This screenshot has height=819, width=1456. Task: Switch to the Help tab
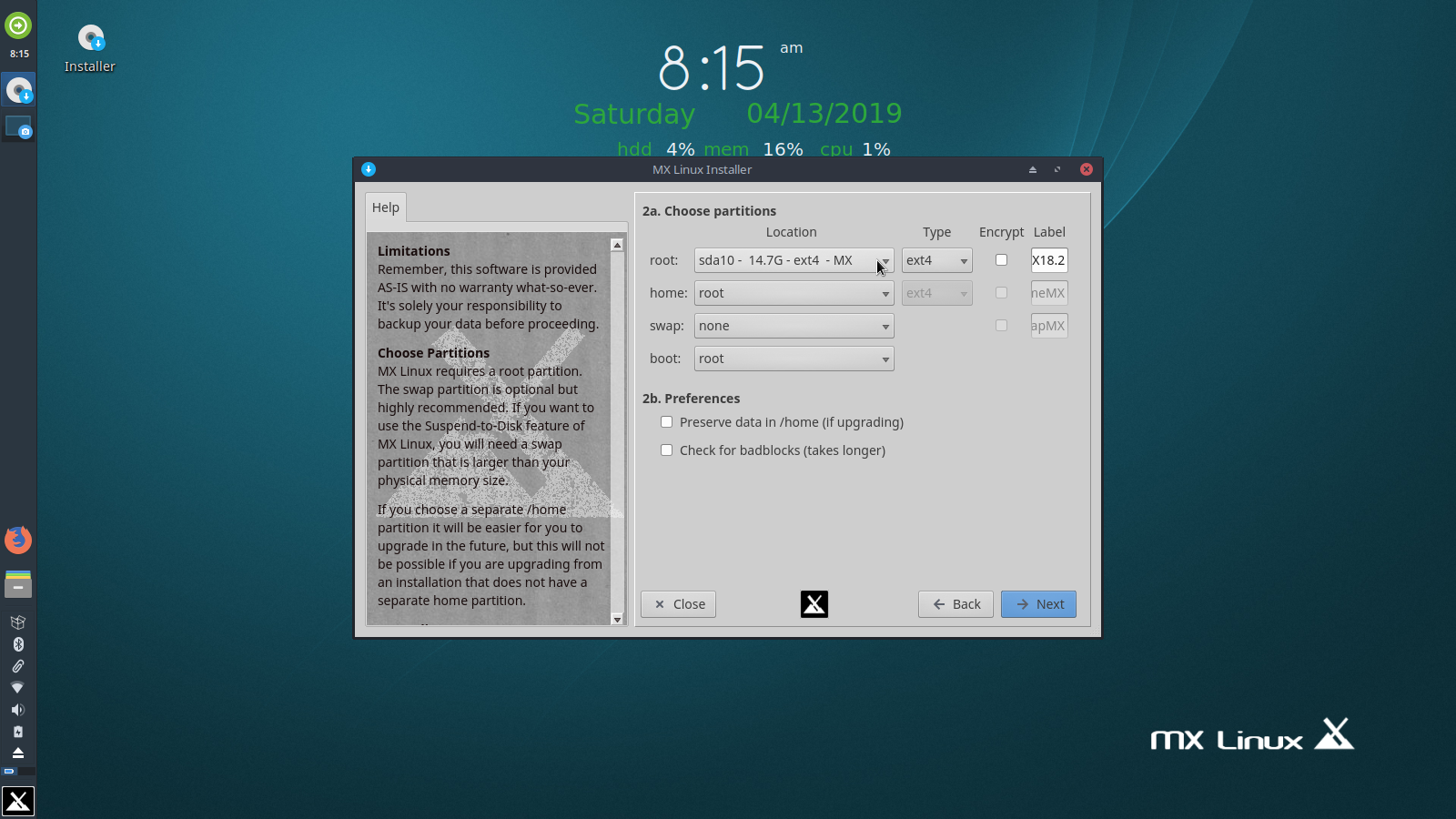pos(386,207)
